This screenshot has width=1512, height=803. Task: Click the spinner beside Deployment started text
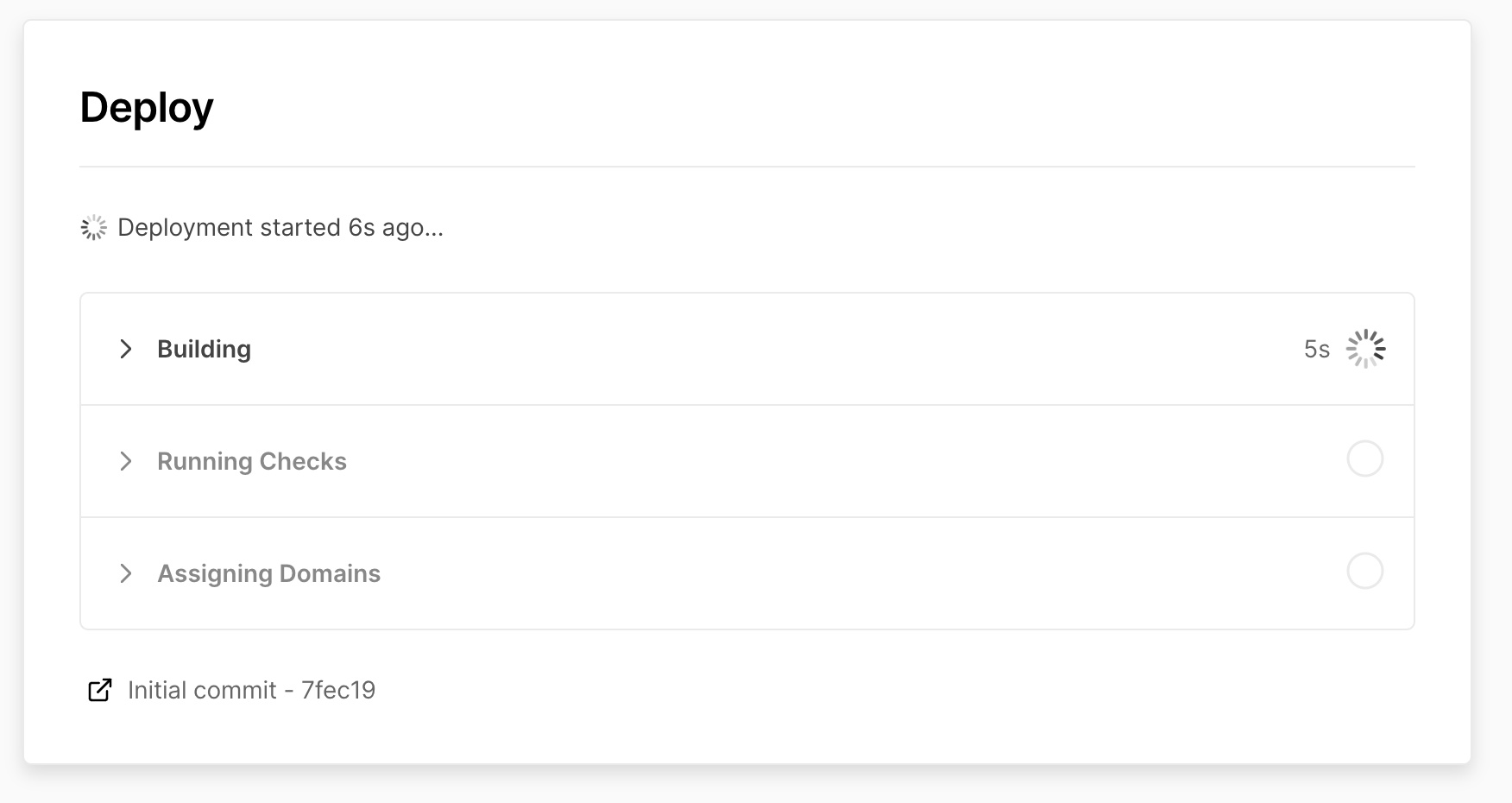93,228
